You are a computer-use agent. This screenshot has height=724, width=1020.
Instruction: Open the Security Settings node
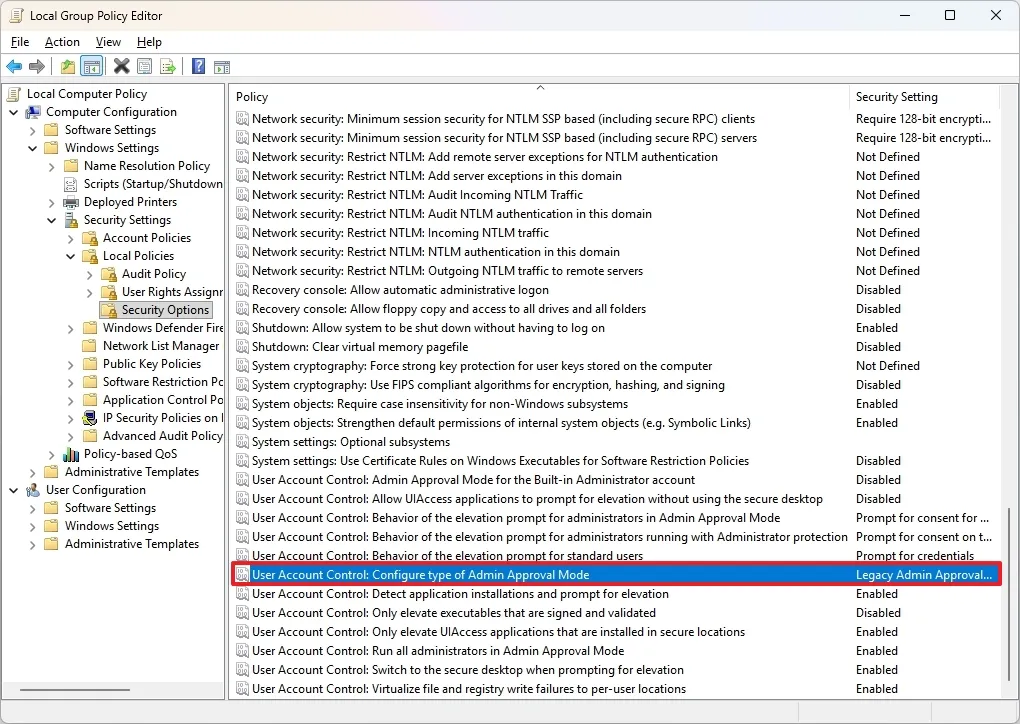[129, 219]
